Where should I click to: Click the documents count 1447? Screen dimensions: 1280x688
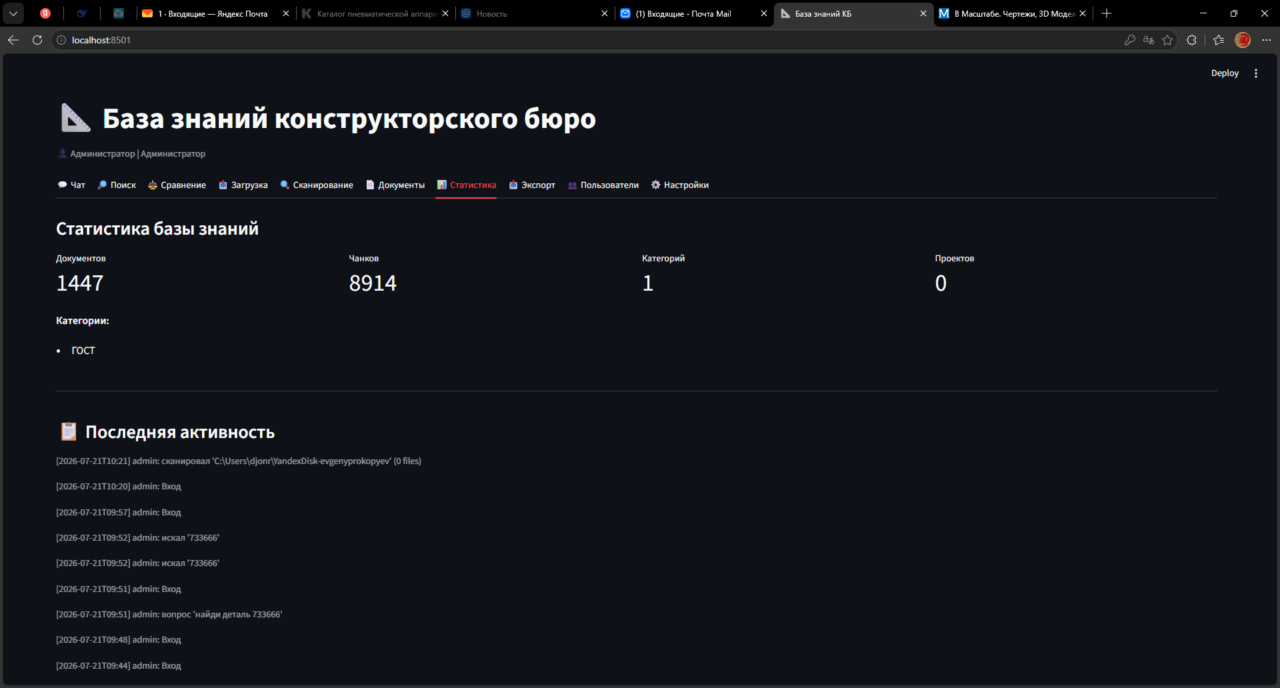(x=80, y=283)
